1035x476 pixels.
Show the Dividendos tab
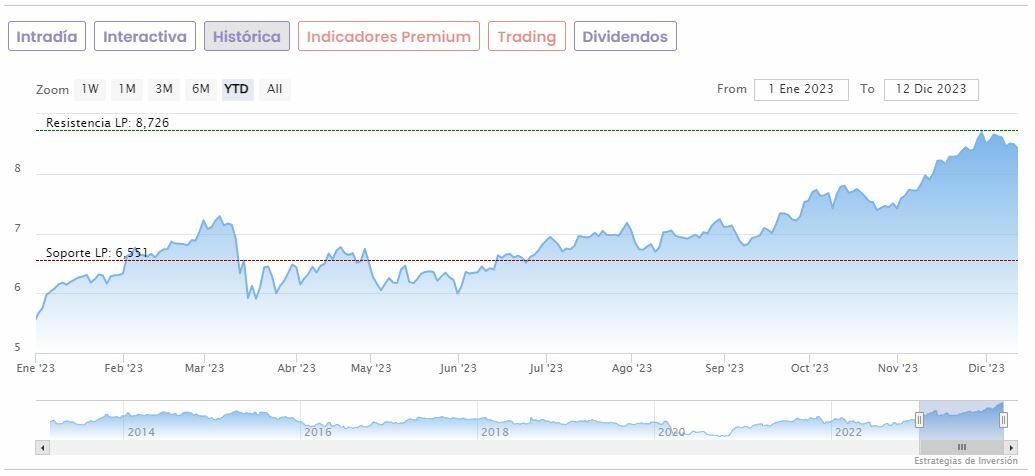tap(625, 37)
